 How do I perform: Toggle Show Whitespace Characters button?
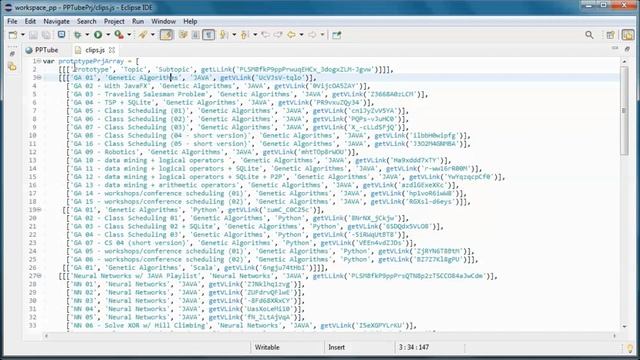[209, 35]
